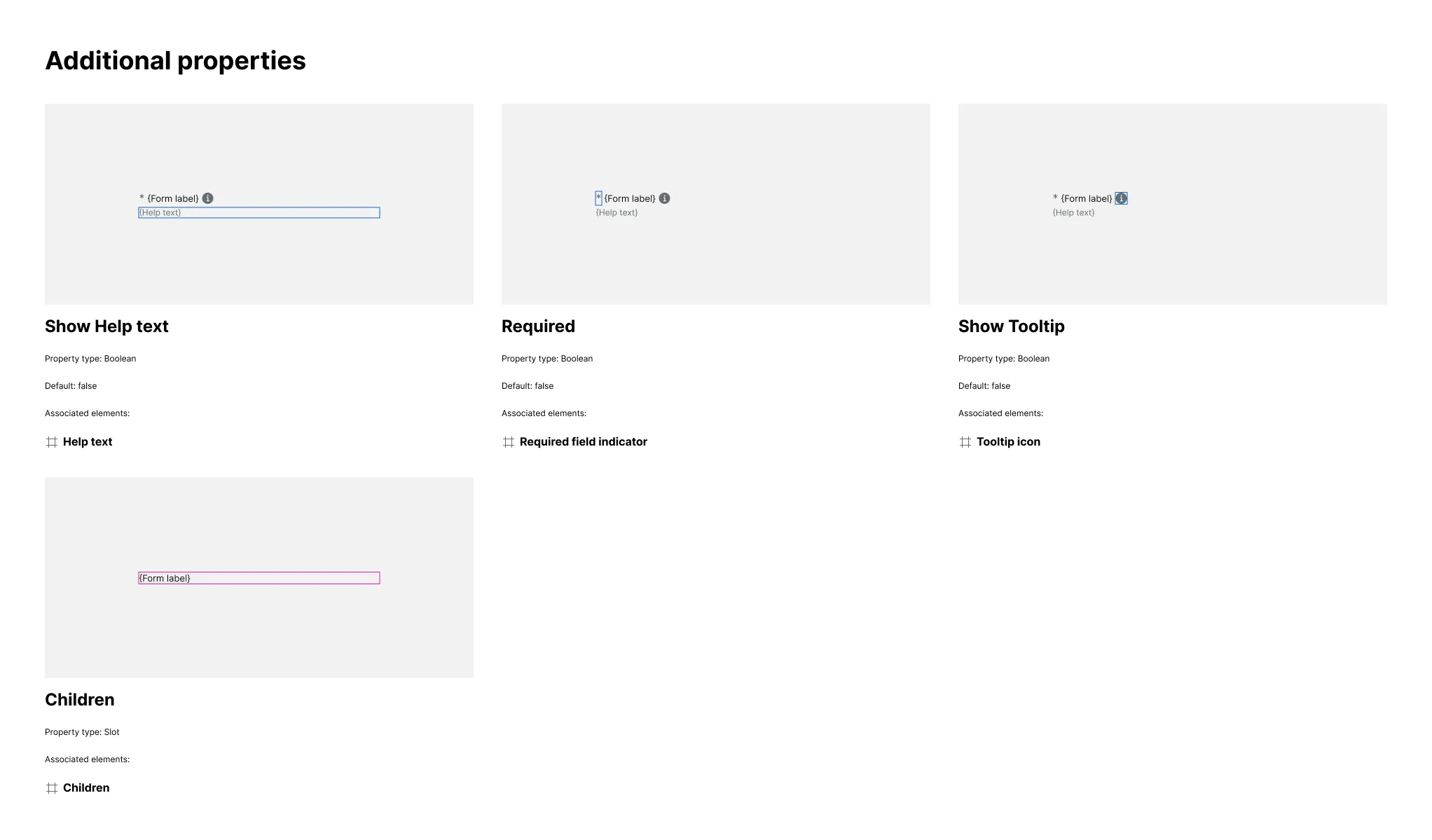Click the frame icon beside Children element

[x=52, y=788]
